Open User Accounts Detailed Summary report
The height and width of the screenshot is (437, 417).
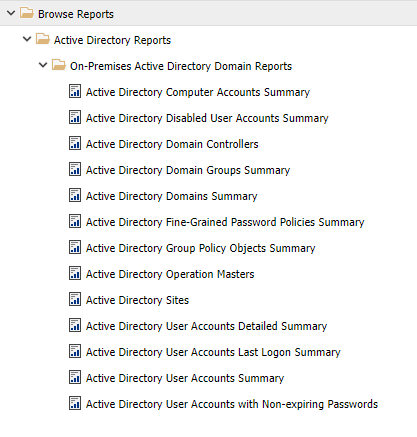(x=207, y=326)
